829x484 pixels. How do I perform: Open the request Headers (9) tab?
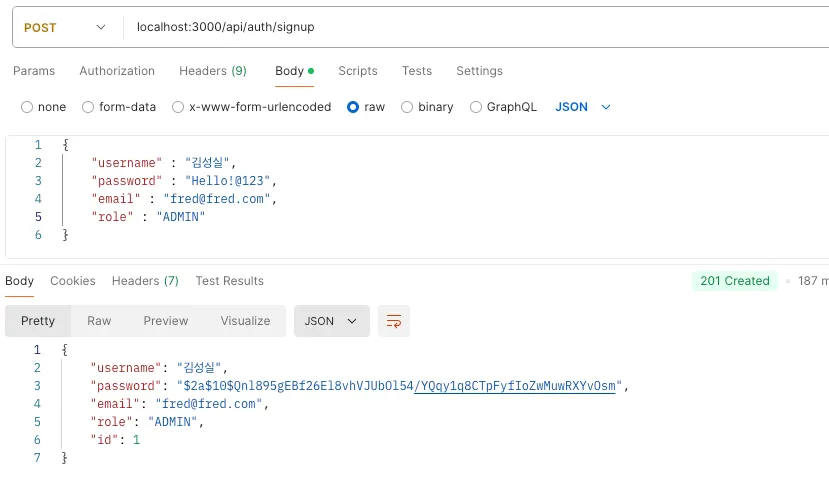coord(213,71)
